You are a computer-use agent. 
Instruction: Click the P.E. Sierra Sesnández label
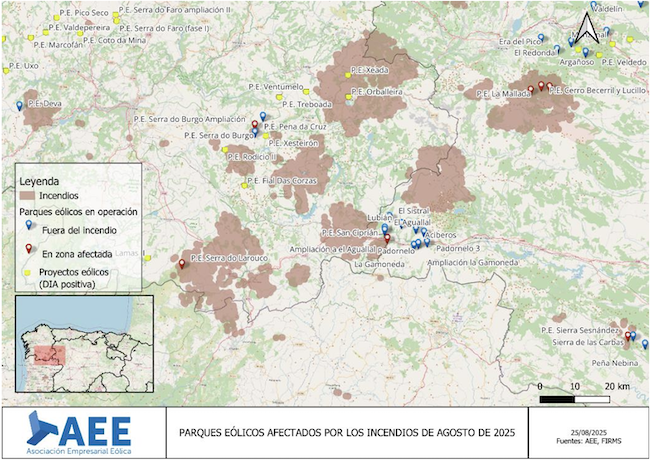click(580, 329)
